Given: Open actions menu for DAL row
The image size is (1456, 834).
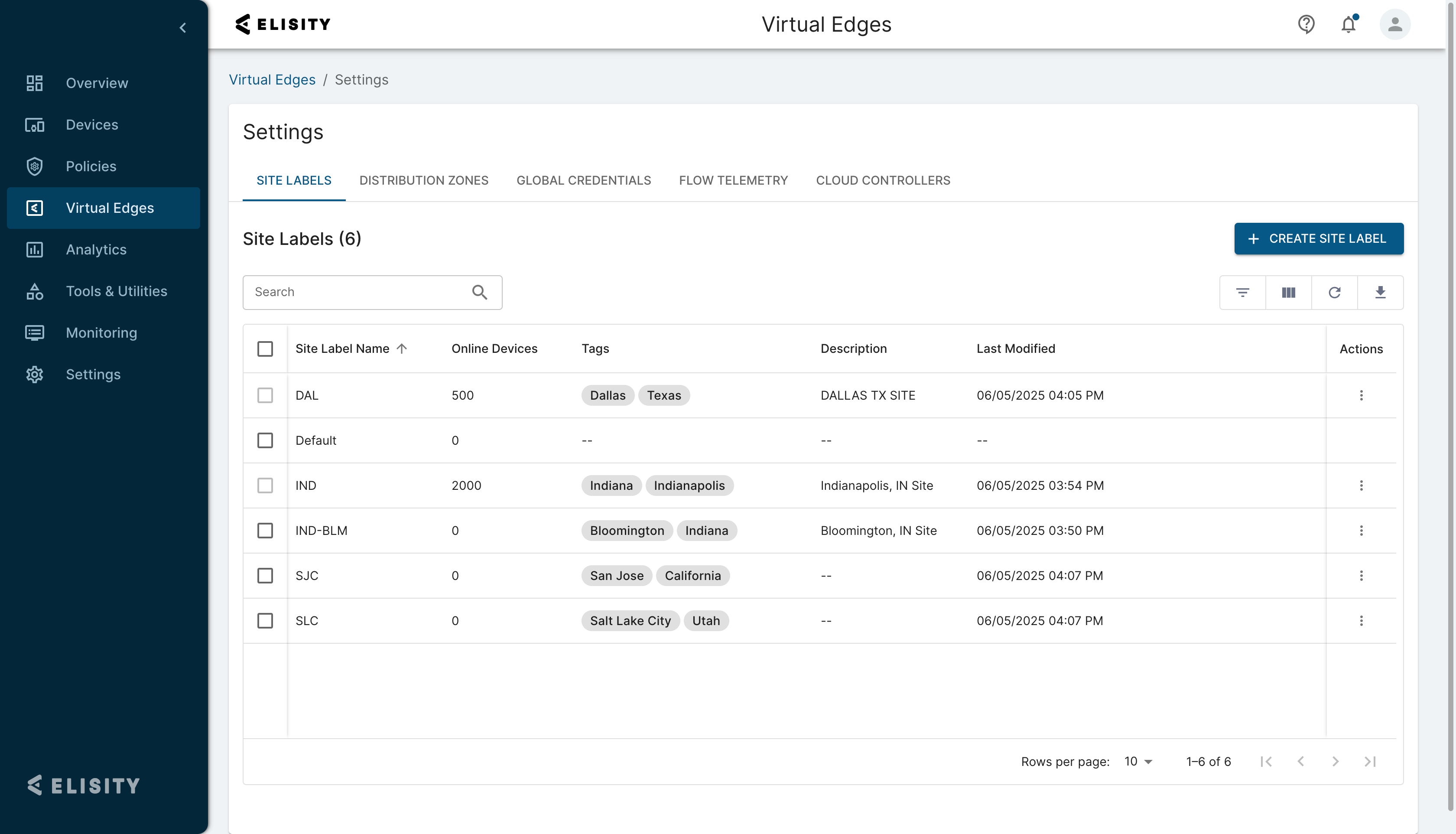Looking at the screenshot, I should tap(1361, 395).
